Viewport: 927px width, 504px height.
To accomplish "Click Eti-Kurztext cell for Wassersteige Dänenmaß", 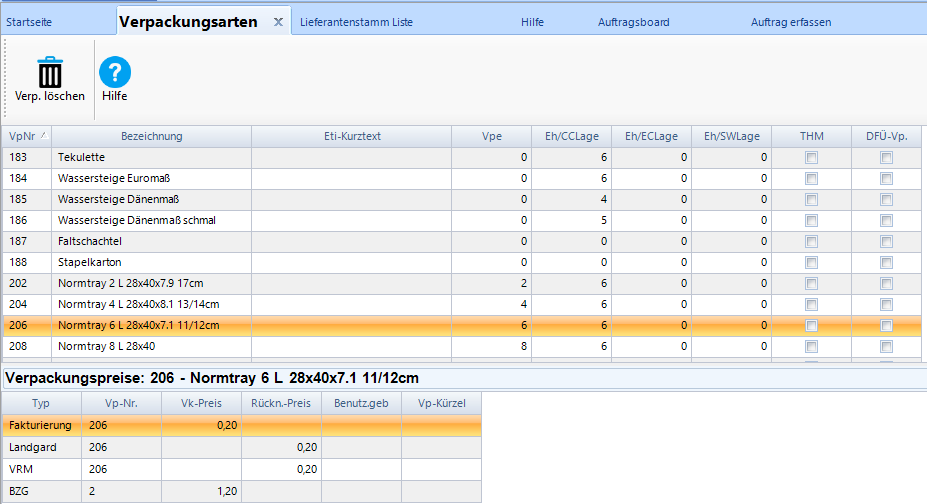I will point(351,199).
